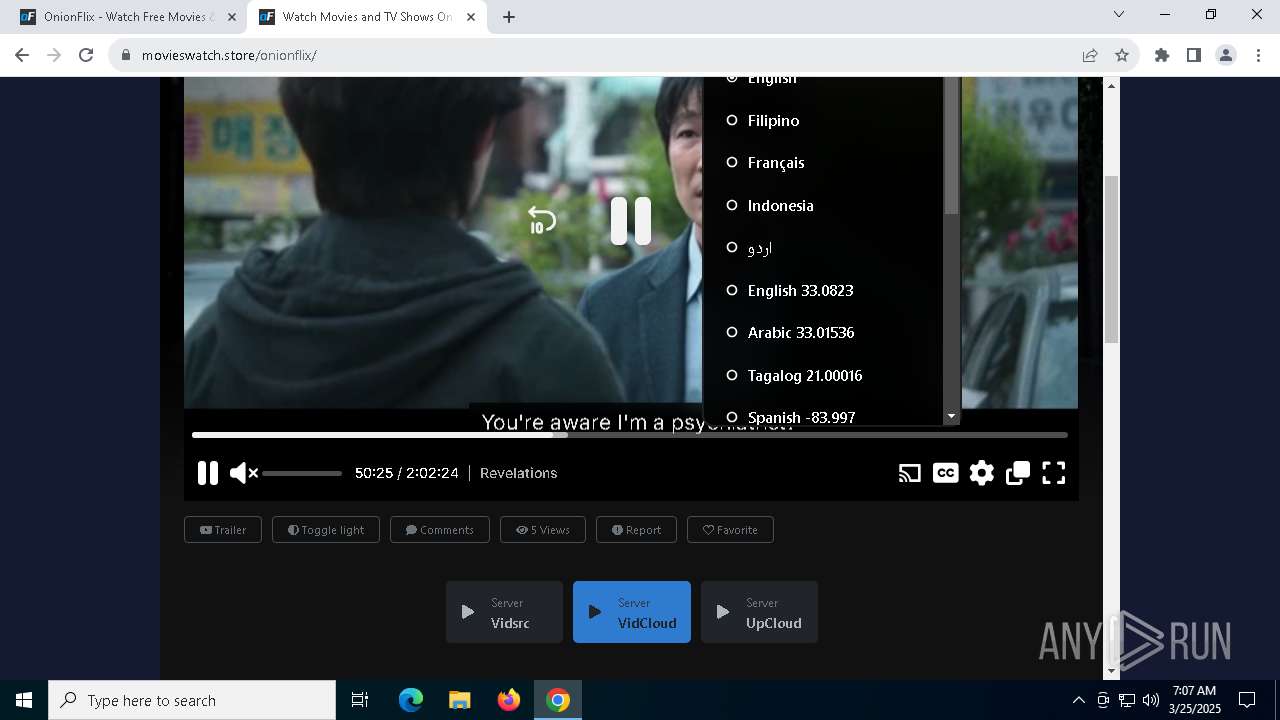
Task: Open Chrome profile avatar icon
Action: (1226, 55)
